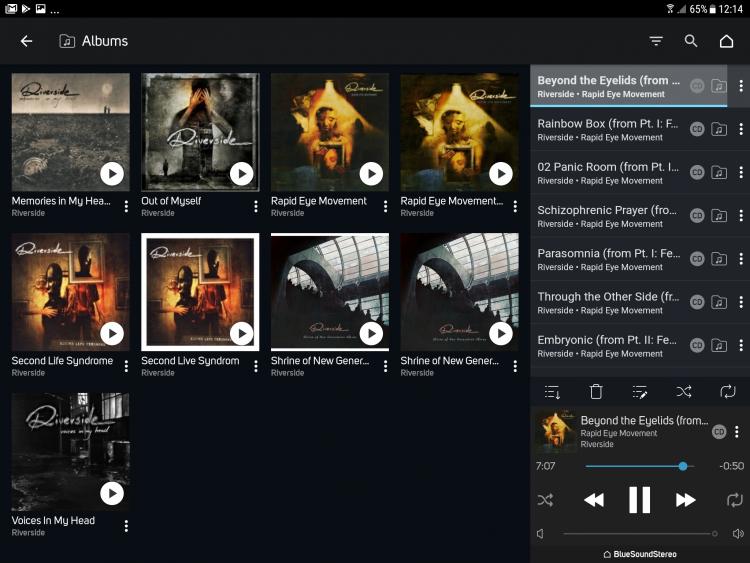Open options menu for Memories in My Head
The width and height of the screenshot is (750, 563).
click(x=126, y=206)
